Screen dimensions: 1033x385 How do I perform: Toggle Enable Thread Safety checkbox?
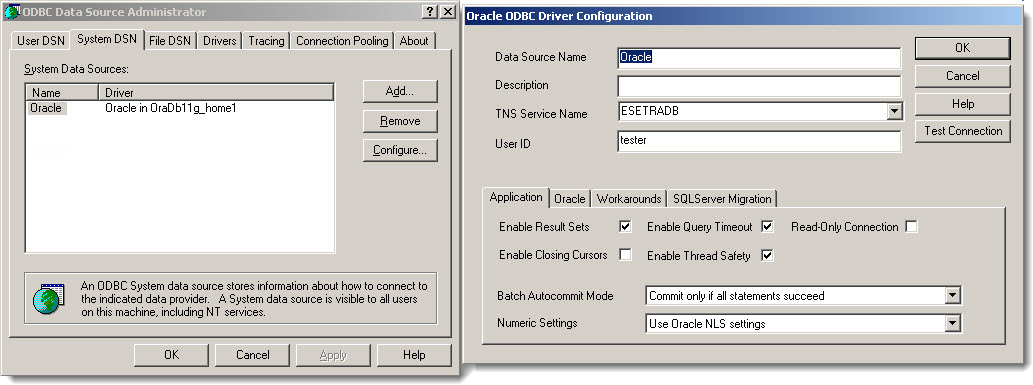click(x=767, y=255)
